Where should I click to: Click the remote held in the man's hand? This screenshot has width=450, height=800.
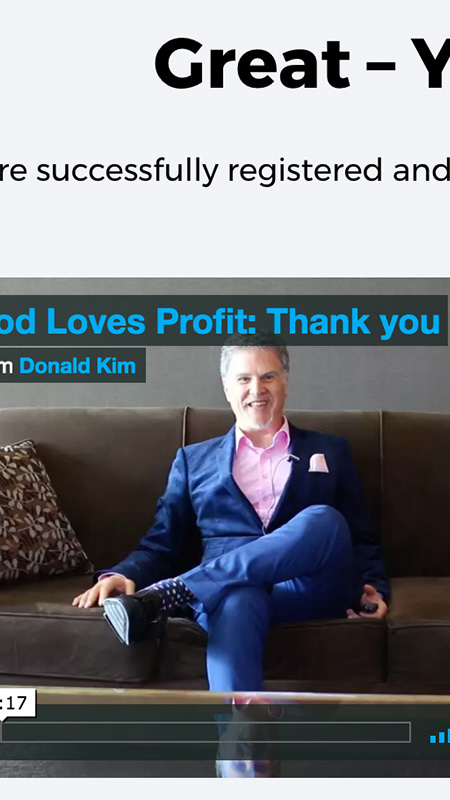369,608
